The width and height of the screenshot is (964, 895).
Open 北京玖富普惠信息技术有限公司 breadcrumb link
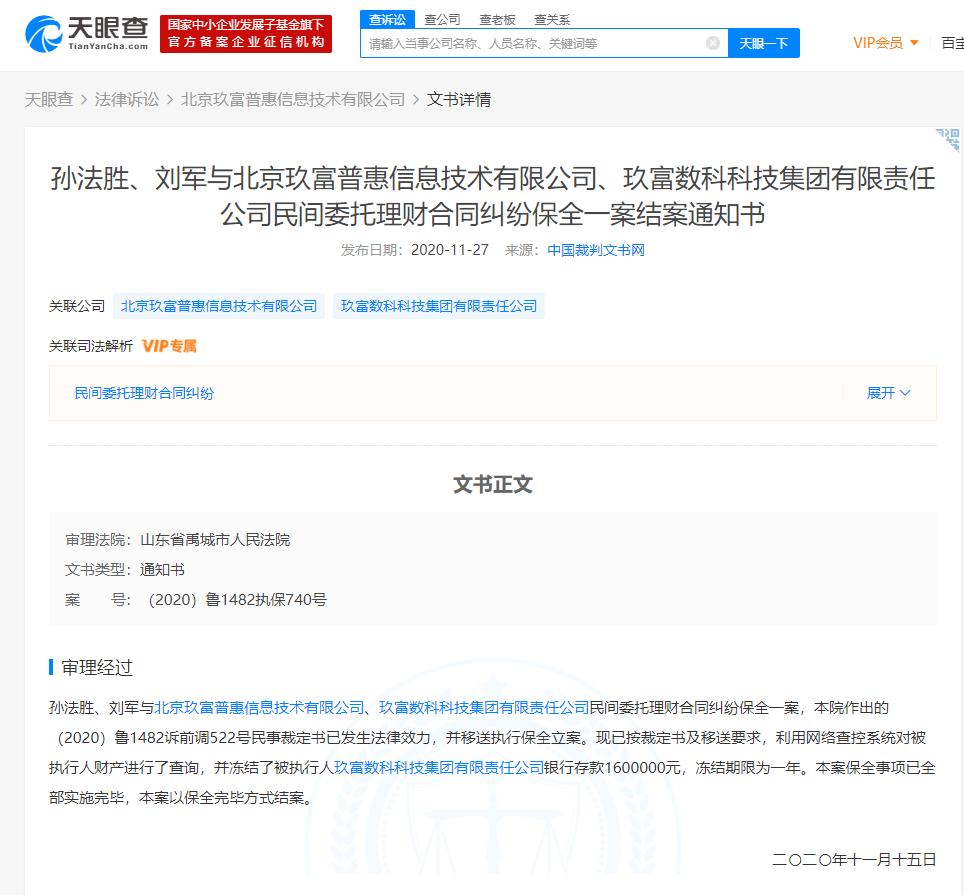click(x=293, y=100)
